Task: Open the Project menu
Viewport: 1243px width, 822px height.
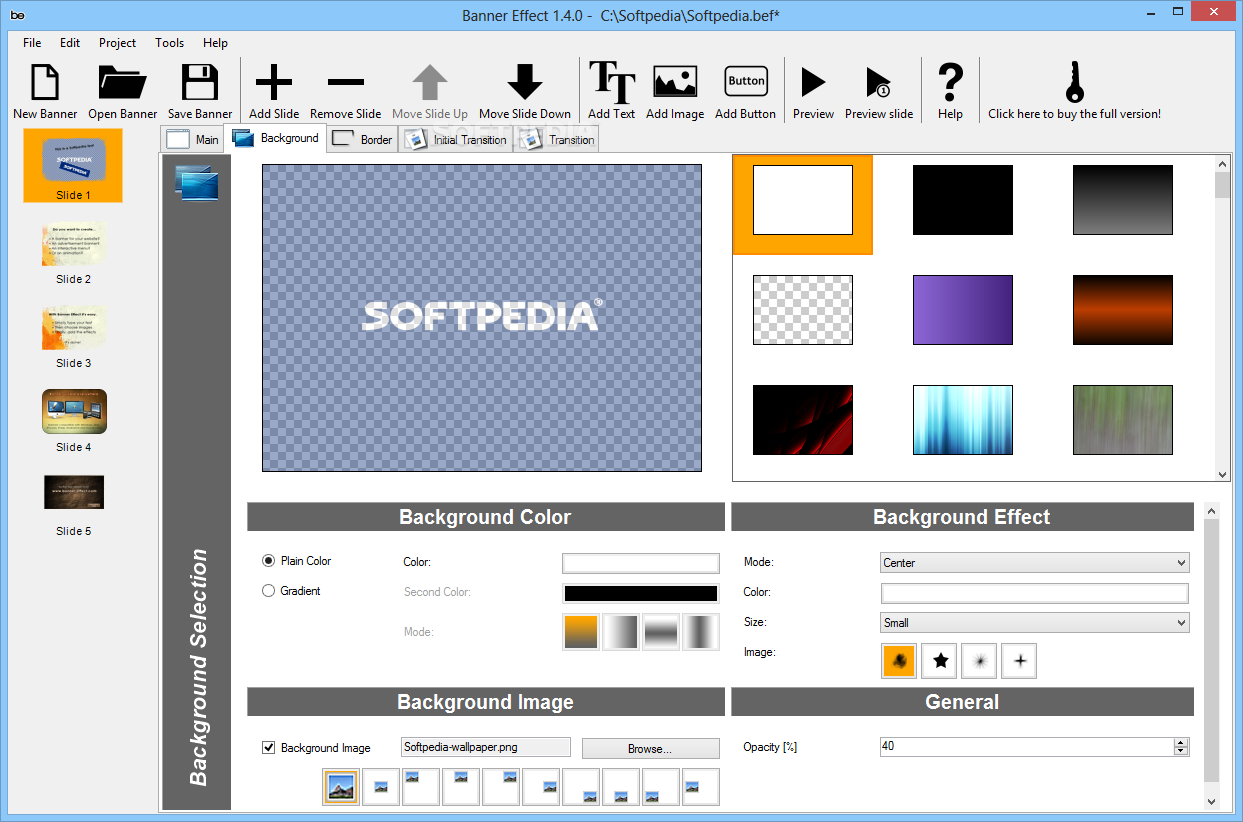Action: click(118, 43)
